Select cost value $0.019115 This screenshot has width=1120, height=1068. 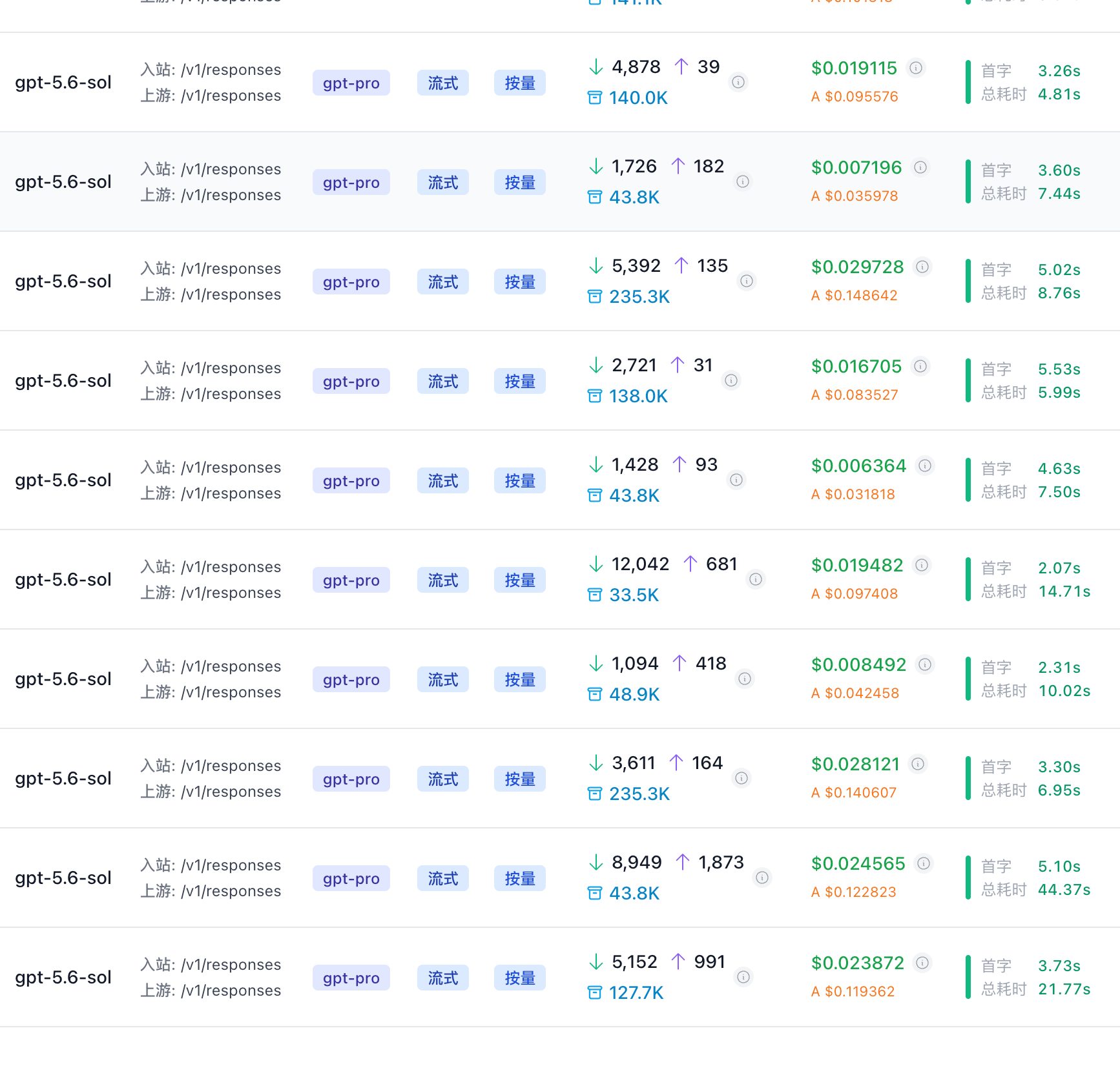[855, 68]
